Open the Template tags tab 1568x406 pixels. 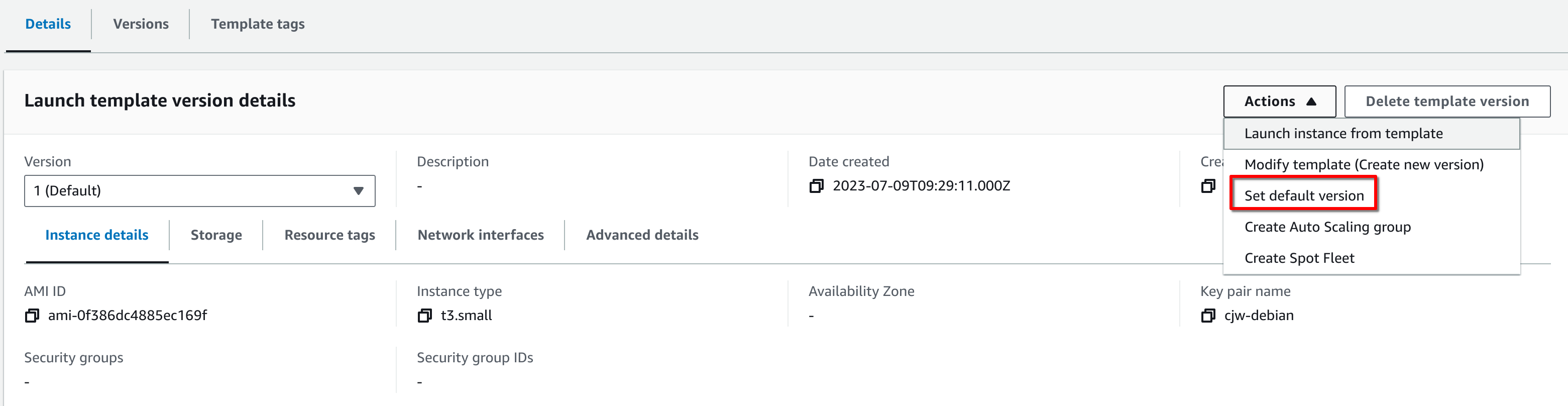coord(258,24)
